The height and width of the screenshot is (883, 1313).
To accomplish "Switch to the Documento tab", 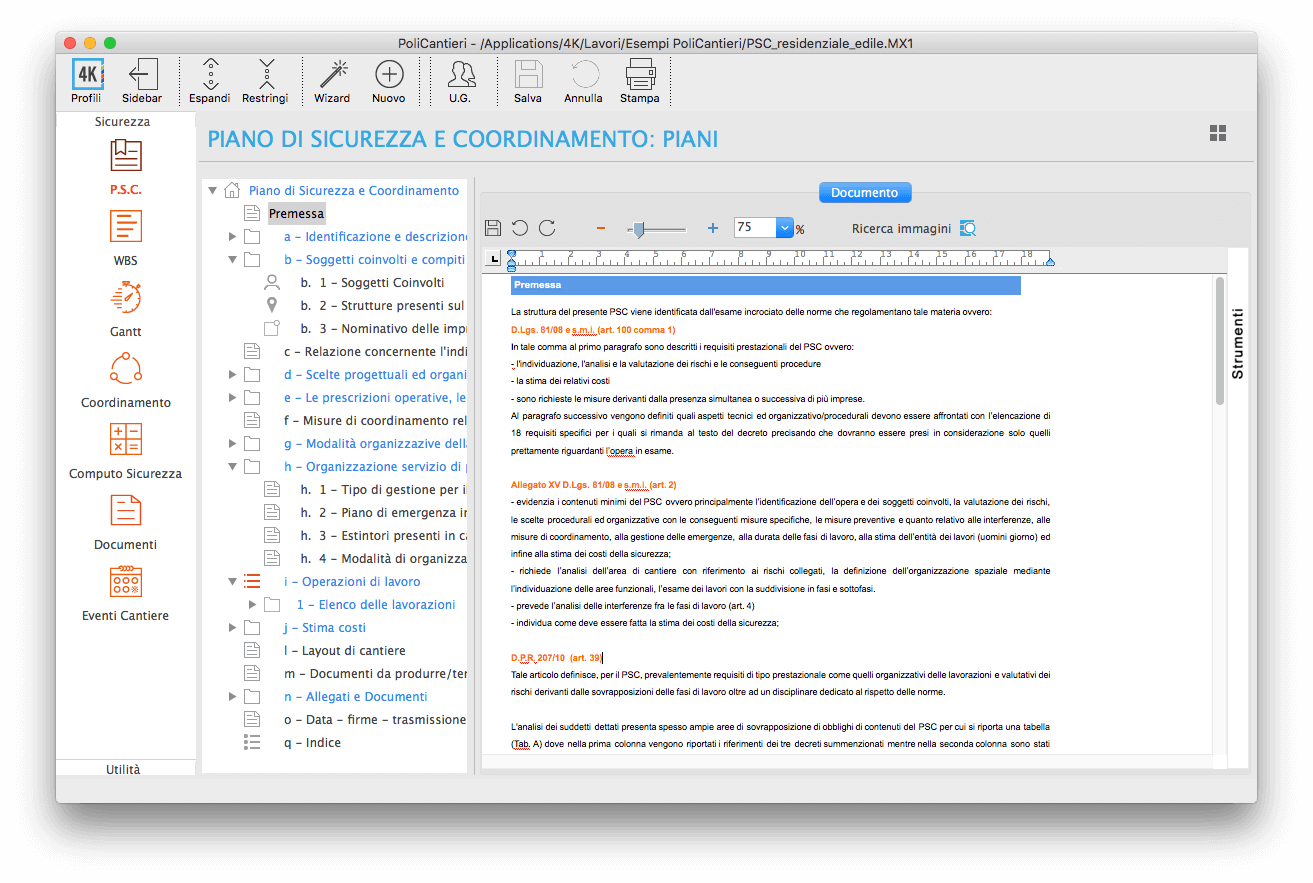I will [865, 193].
